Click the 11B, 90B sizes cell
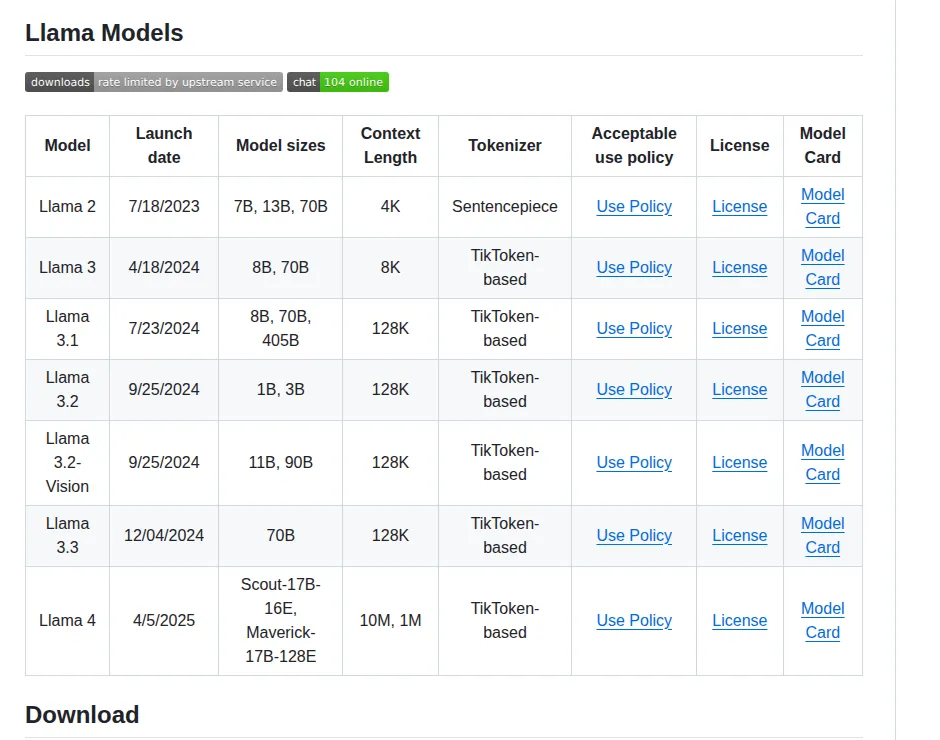The image size is (940, 740). click(281, 463)
